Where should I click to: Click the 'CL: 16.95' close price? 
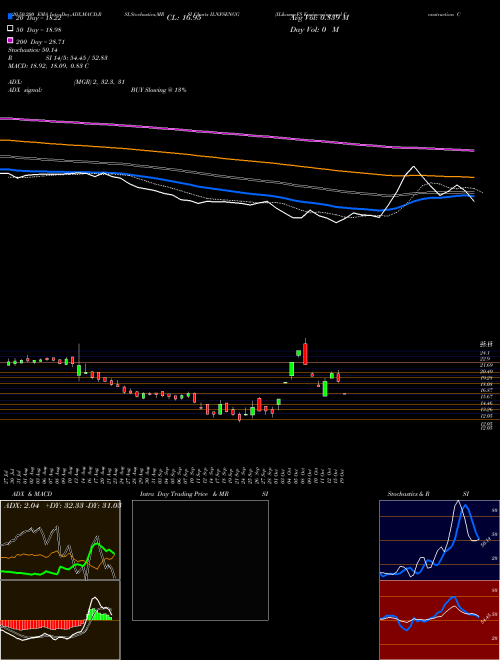pos(184,18)
